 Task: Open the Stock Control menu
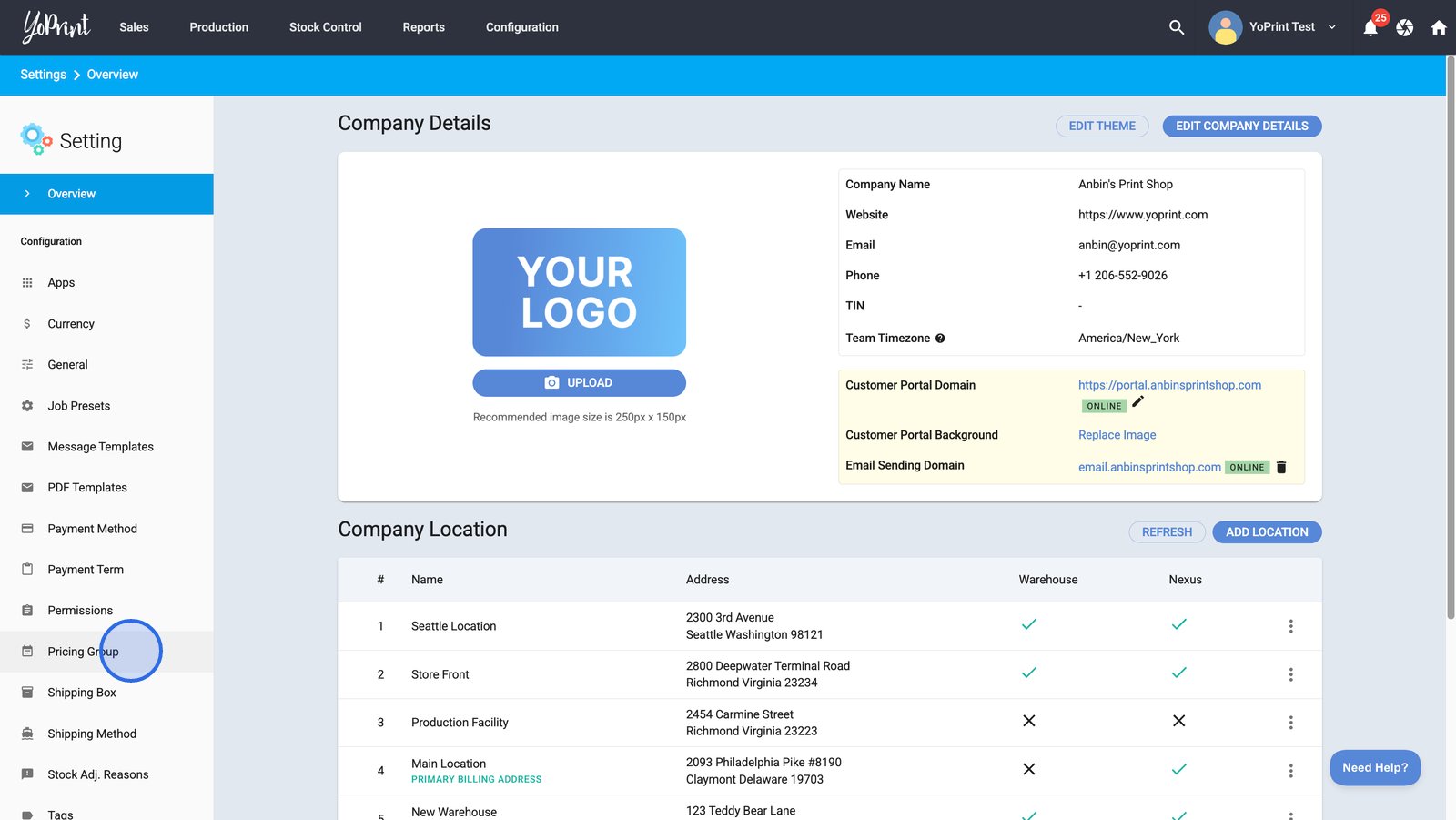325,27
